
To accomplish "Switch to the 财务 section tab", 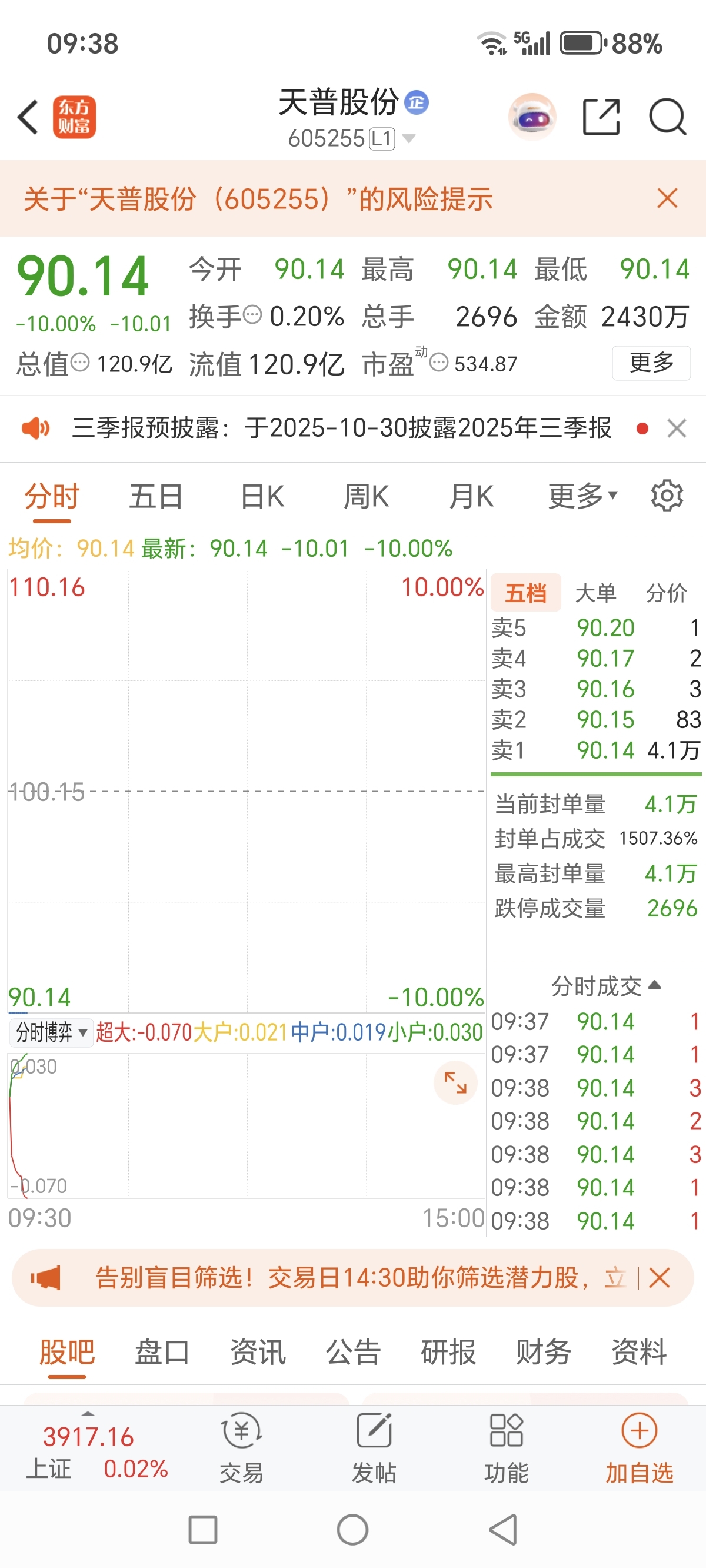I will click(544, 1352).
